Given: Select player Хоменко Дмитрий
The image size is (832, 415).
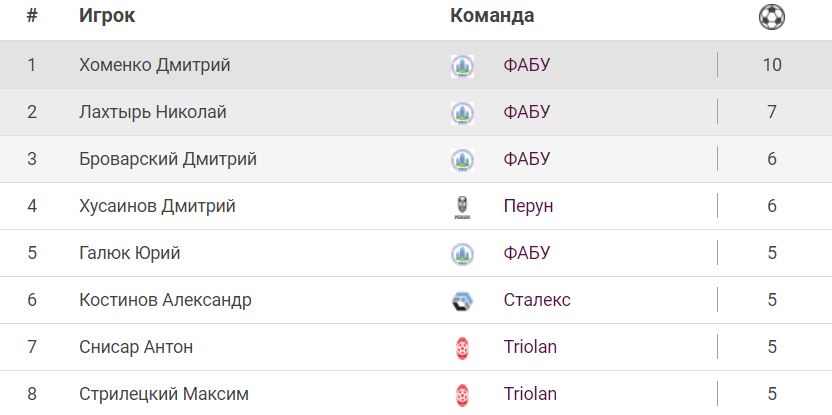Looking at the screenshot, I should point(155,66).
